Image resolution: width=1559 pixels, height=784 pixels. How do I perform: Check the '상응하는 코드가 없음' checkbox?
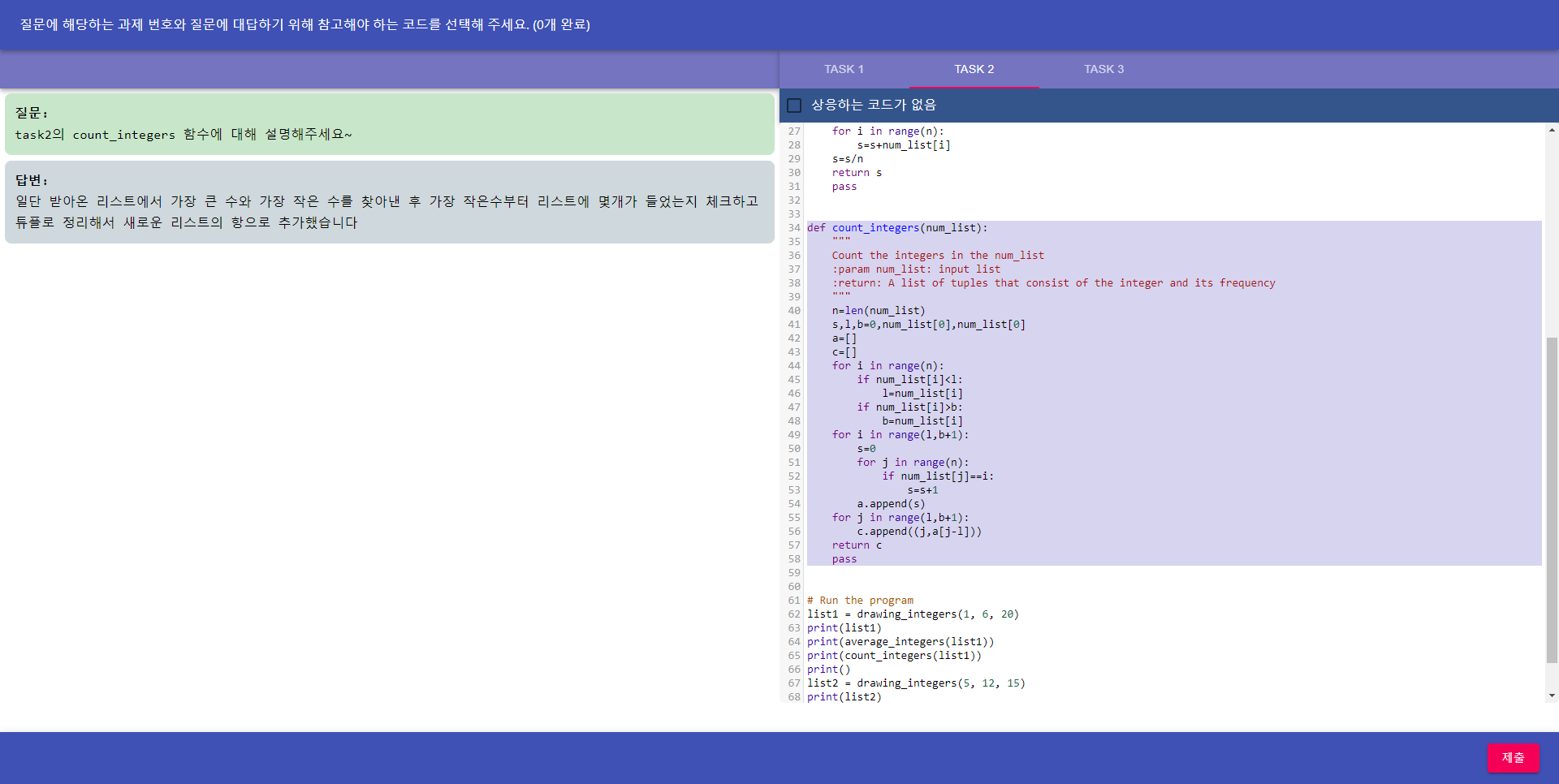tap(795, 106)
